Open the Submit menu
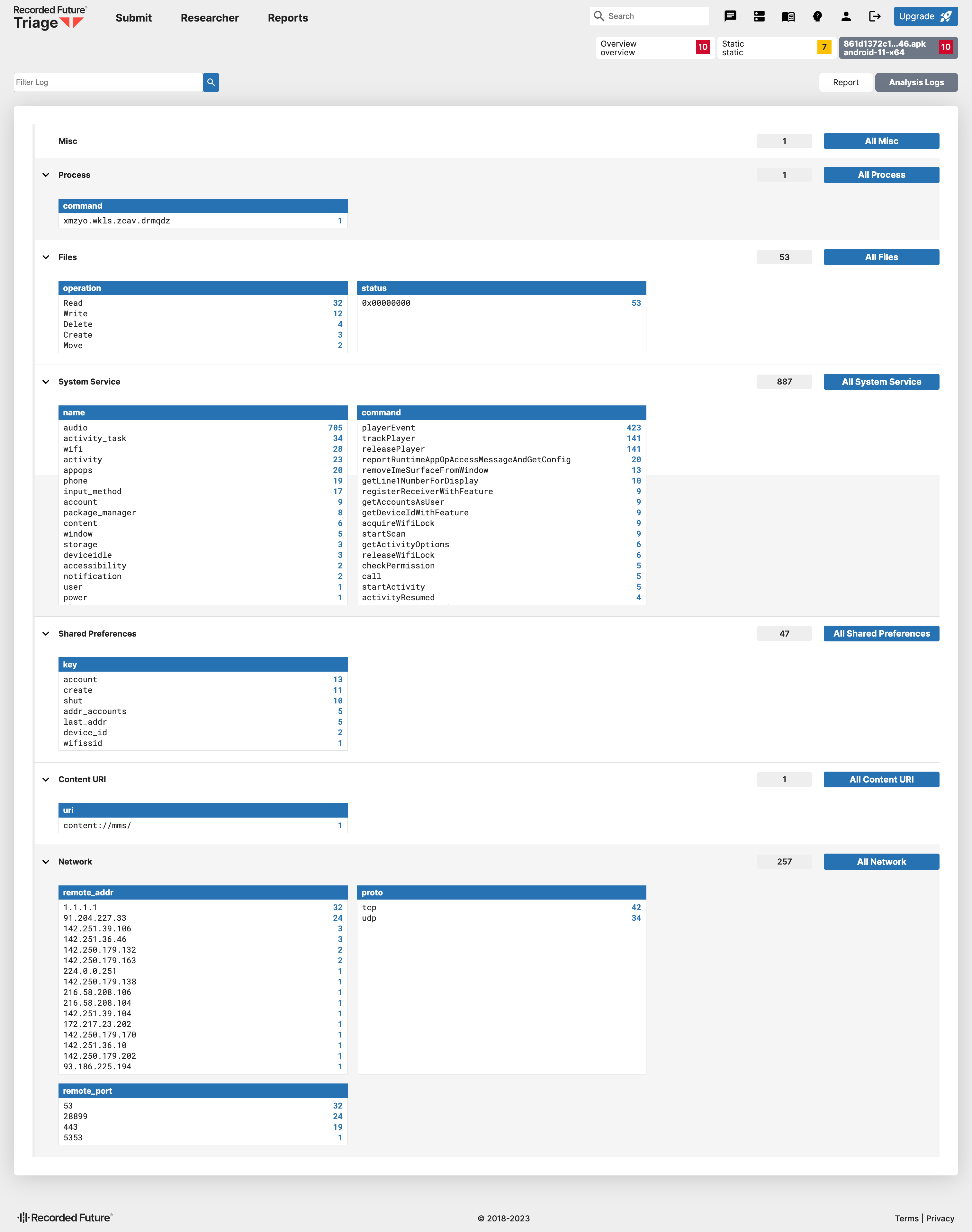This screenshot has height=1232, width=972. point(134,18)
